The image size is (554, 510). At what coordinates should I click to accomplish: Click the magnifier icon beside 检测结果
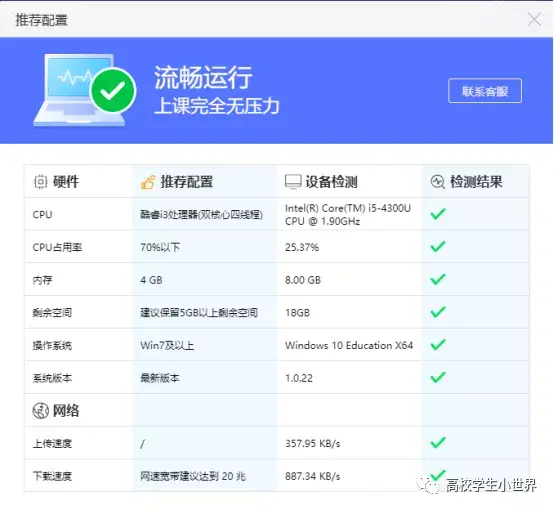pos(438,182)
